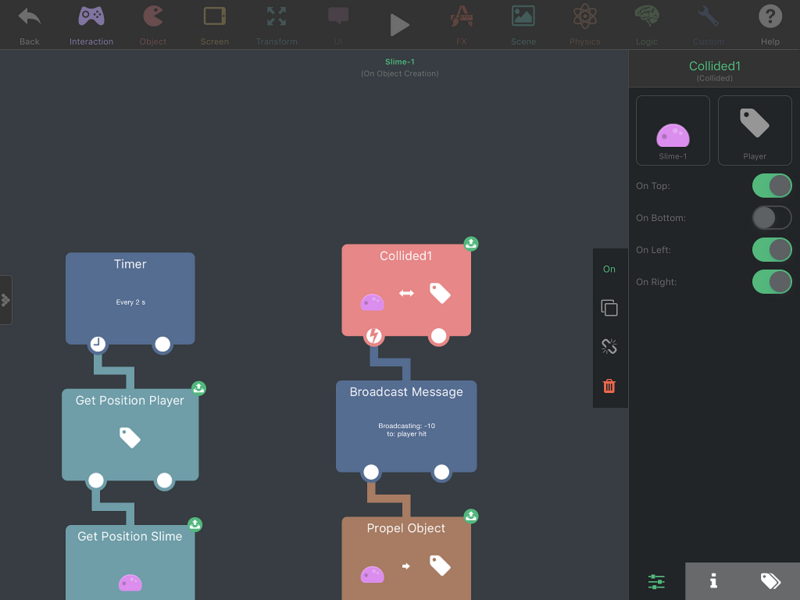Click the Play preview button

coord(399,25)
